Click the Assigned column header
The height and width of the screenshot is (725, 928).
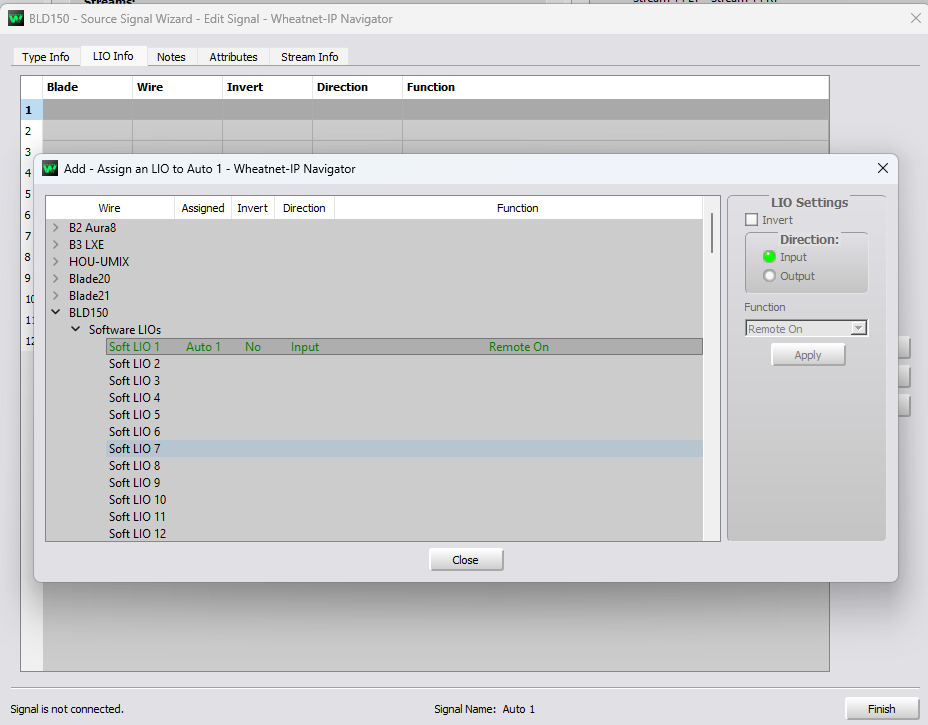click(203, 208)
